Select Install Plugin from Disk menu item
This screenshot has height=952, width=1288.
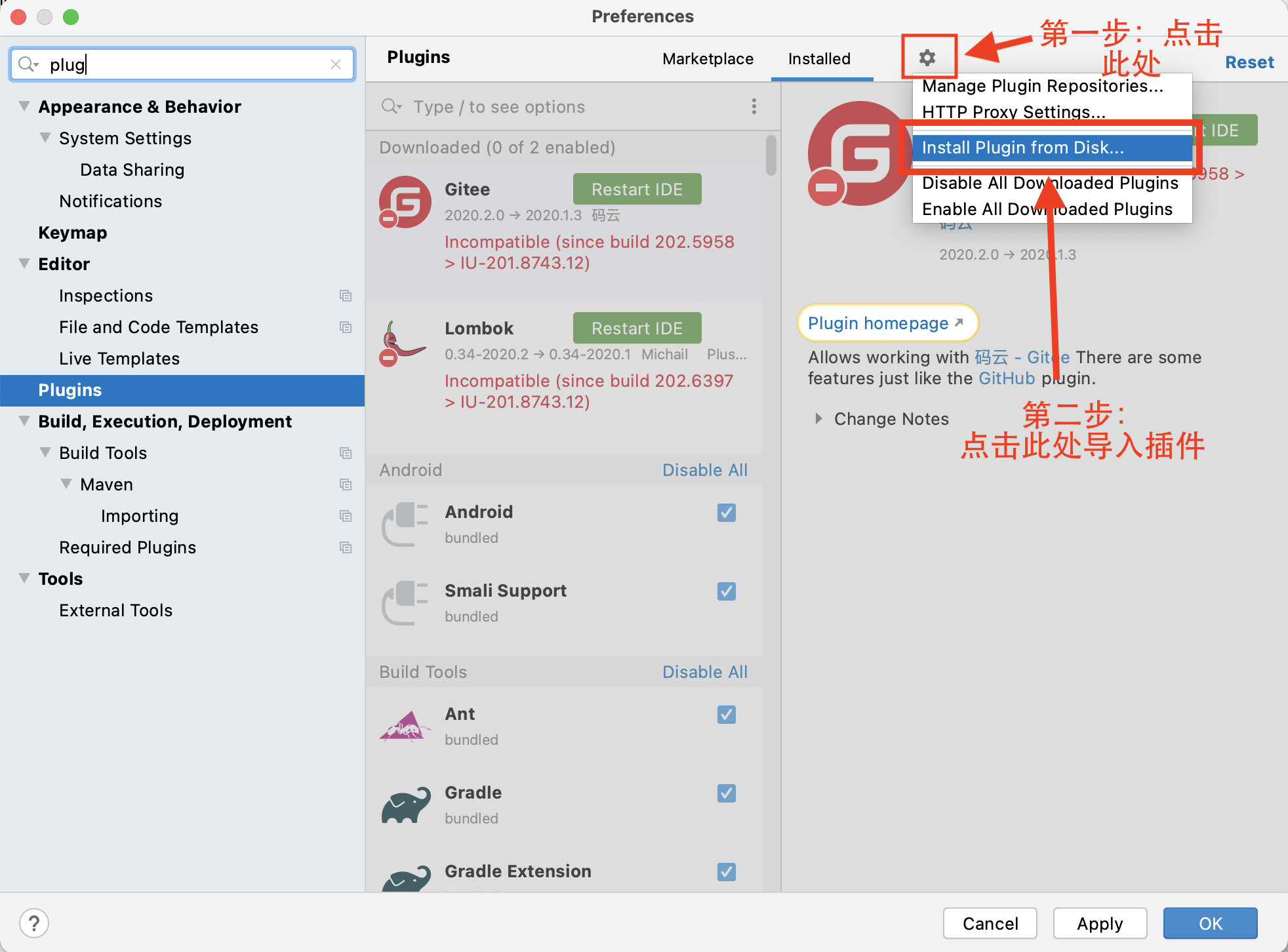[1022, 148]
